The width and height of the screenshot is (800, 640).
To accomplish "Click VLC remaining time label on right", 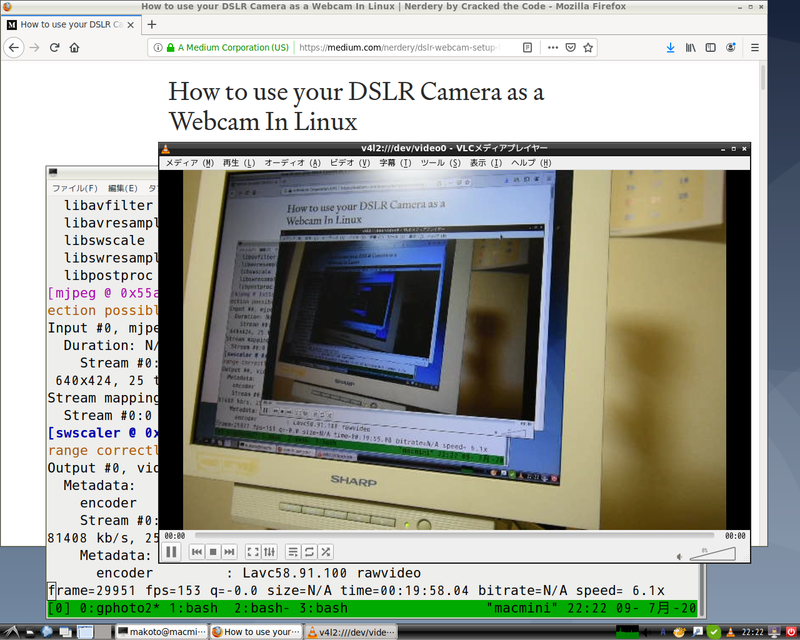I will tap(735, 536).
